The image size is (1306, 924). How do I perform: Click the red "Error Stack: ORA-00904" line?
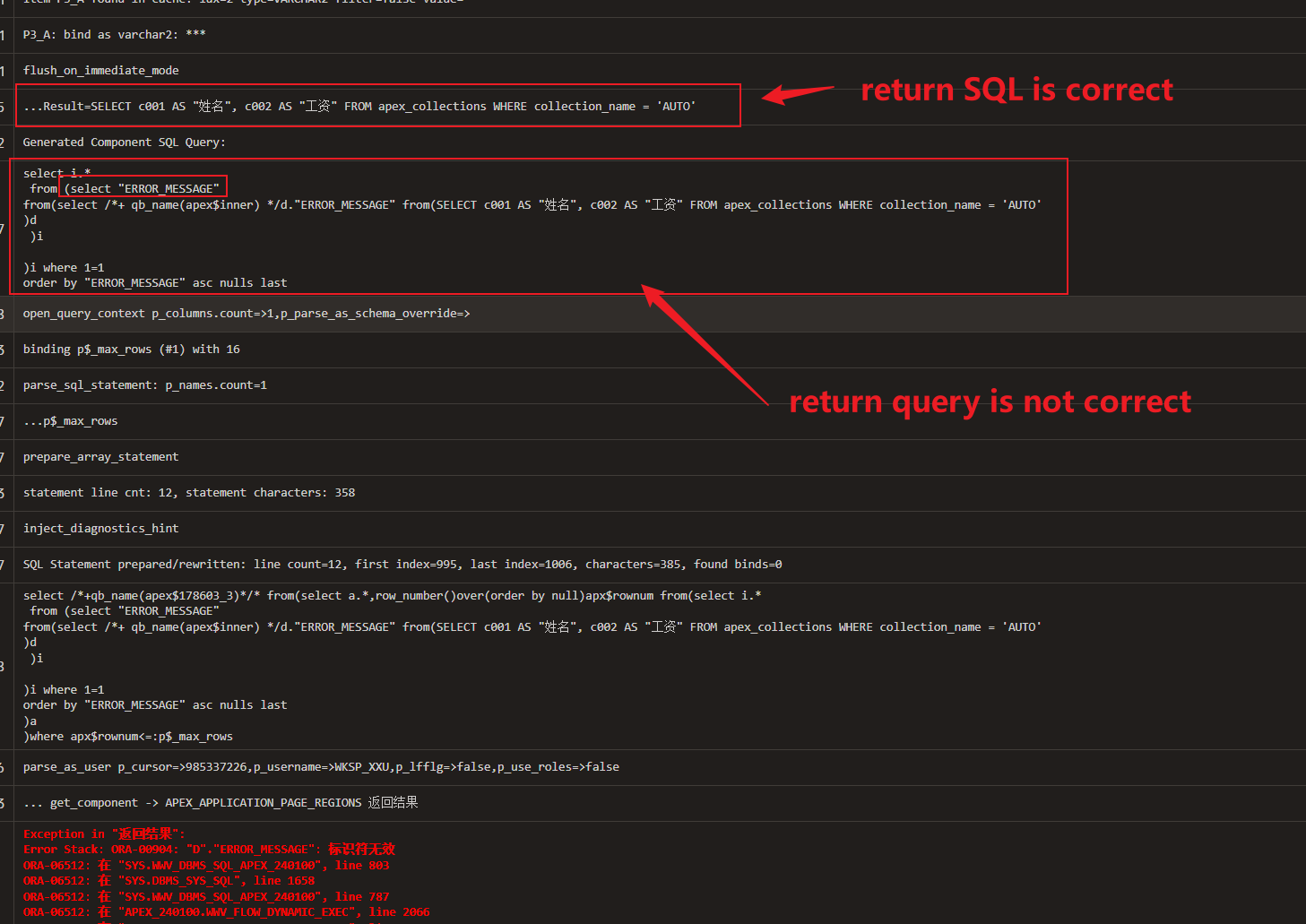pyautogui.click(x=209, y=850)
